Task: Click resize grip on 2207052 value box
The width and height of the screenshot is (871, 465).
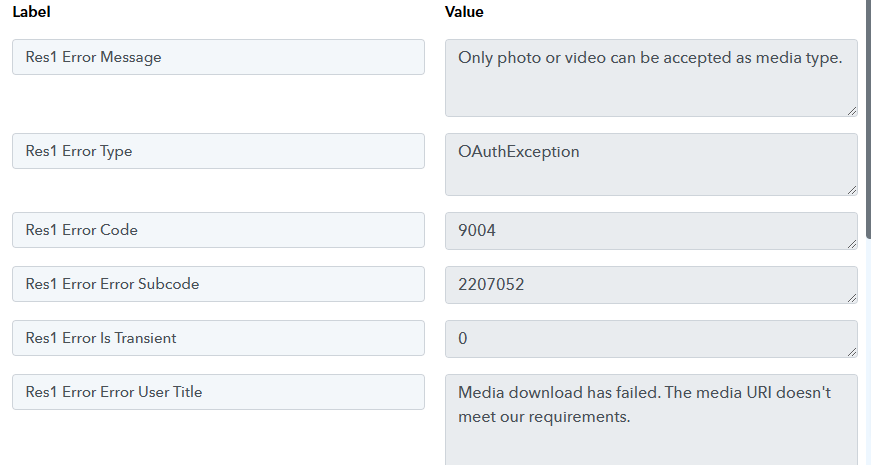Action: pos(852,298)
